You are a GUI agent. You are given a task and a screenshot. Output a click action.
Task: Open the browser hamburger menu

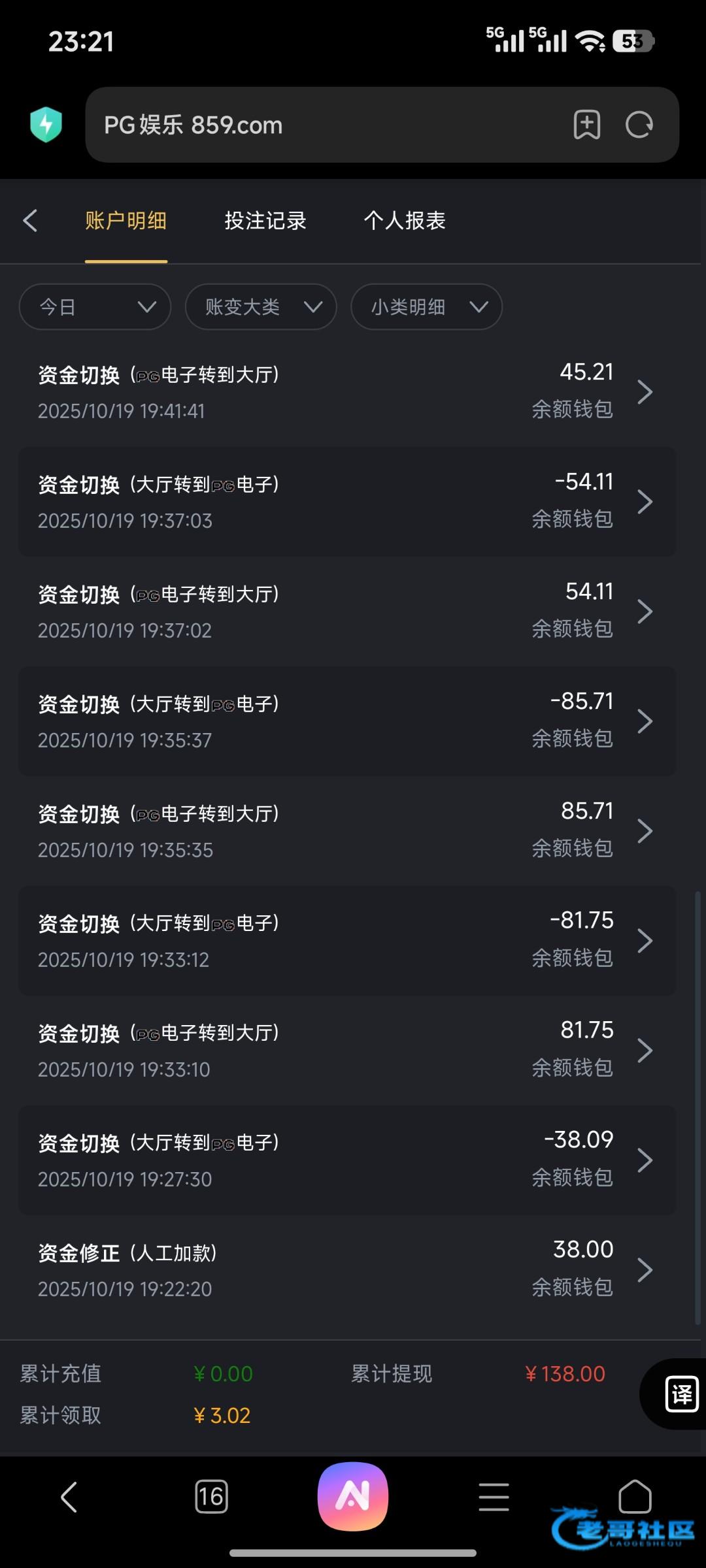click(x=494, y=1496)
